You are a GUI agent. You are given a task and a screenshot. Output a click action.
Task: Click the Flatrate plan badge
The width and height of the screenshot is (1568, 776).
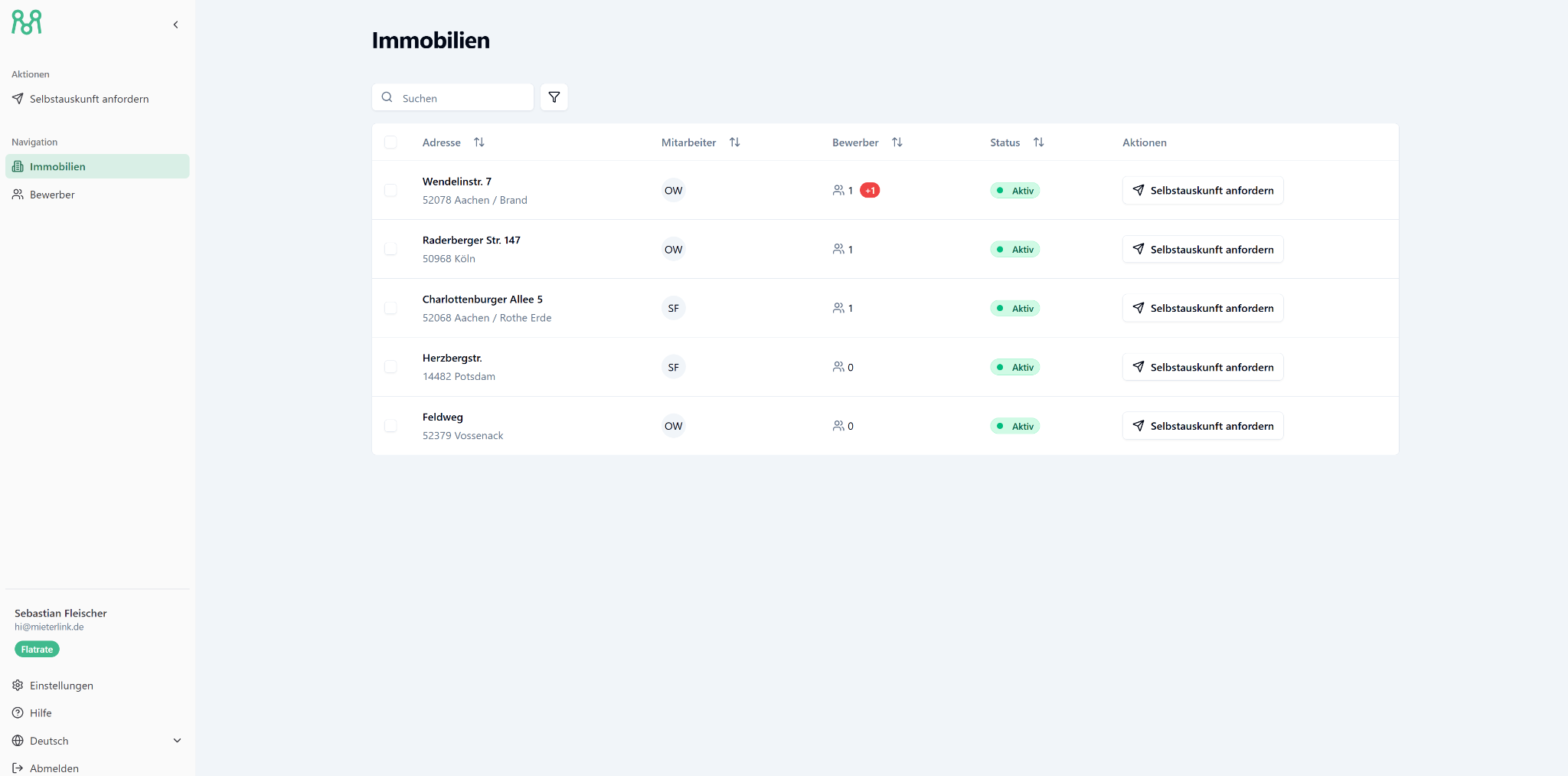tap(37, 650)
